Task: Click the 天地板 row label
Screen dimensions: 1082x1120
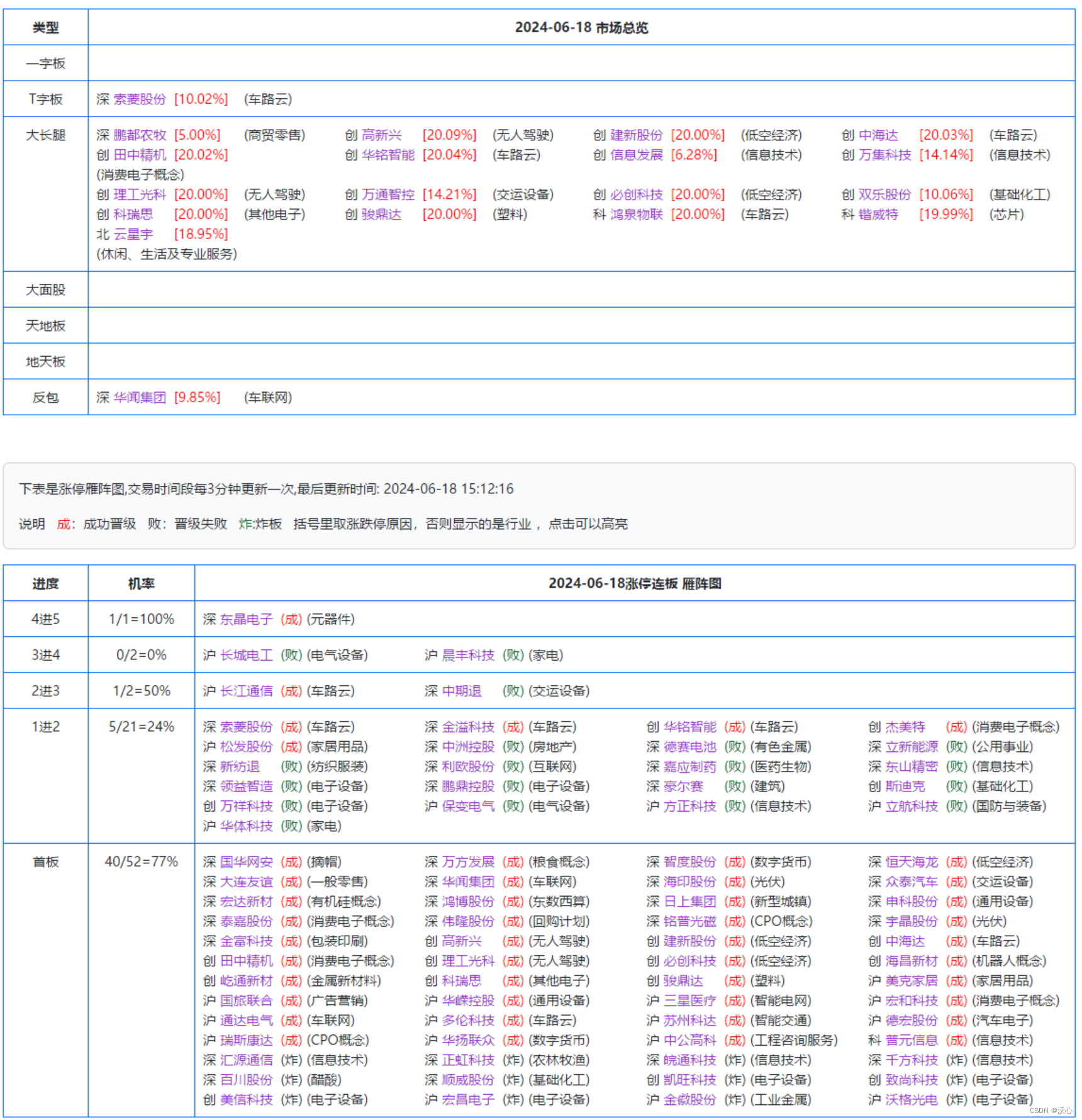Action: [x=45, y=325]
